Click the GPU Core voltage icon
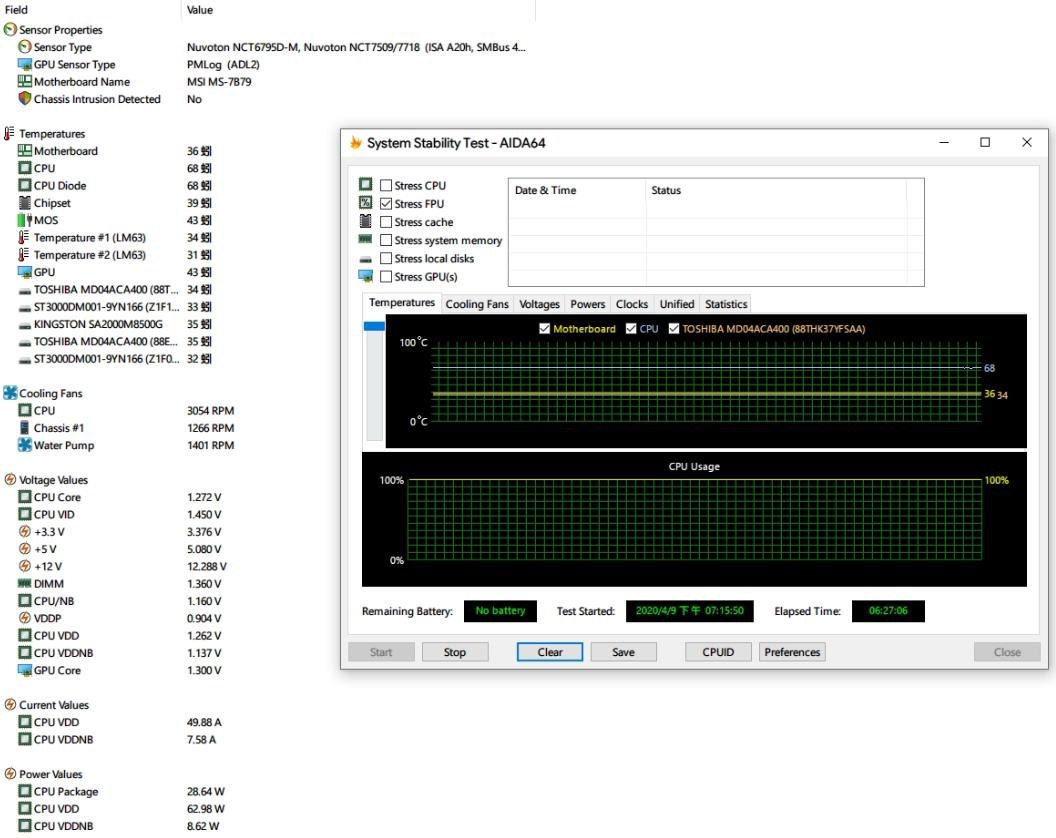1056x838 pixels. (x=25, y=670)
